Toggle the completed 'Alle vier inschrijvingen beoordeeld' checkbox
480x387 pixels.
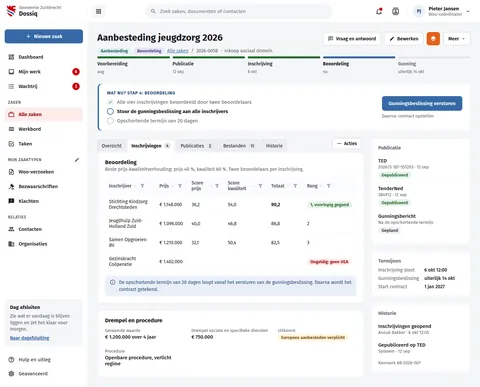[110, 102]
